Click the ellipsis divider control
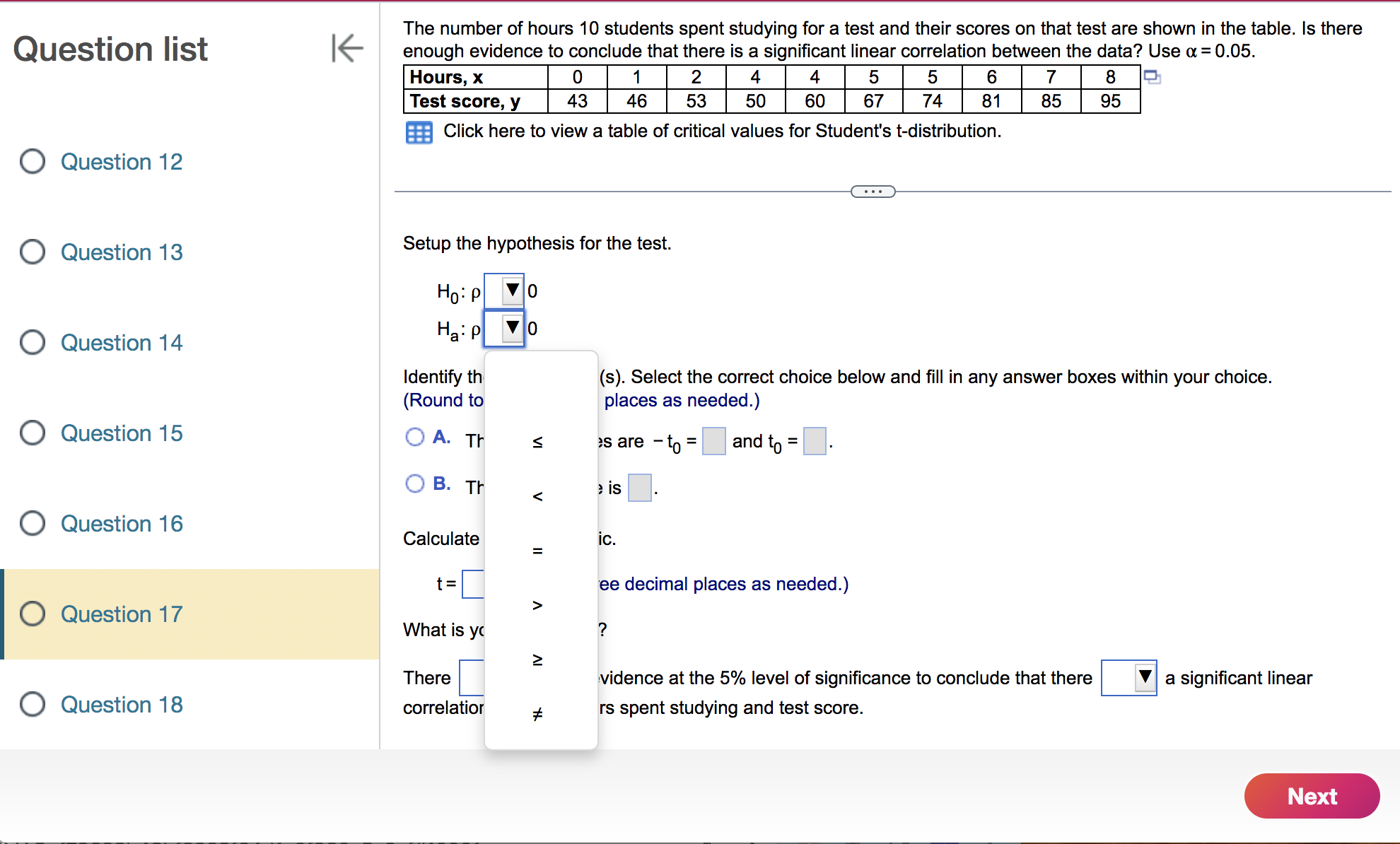This screenshot has width=1400, height=844. tap(873, 191)
